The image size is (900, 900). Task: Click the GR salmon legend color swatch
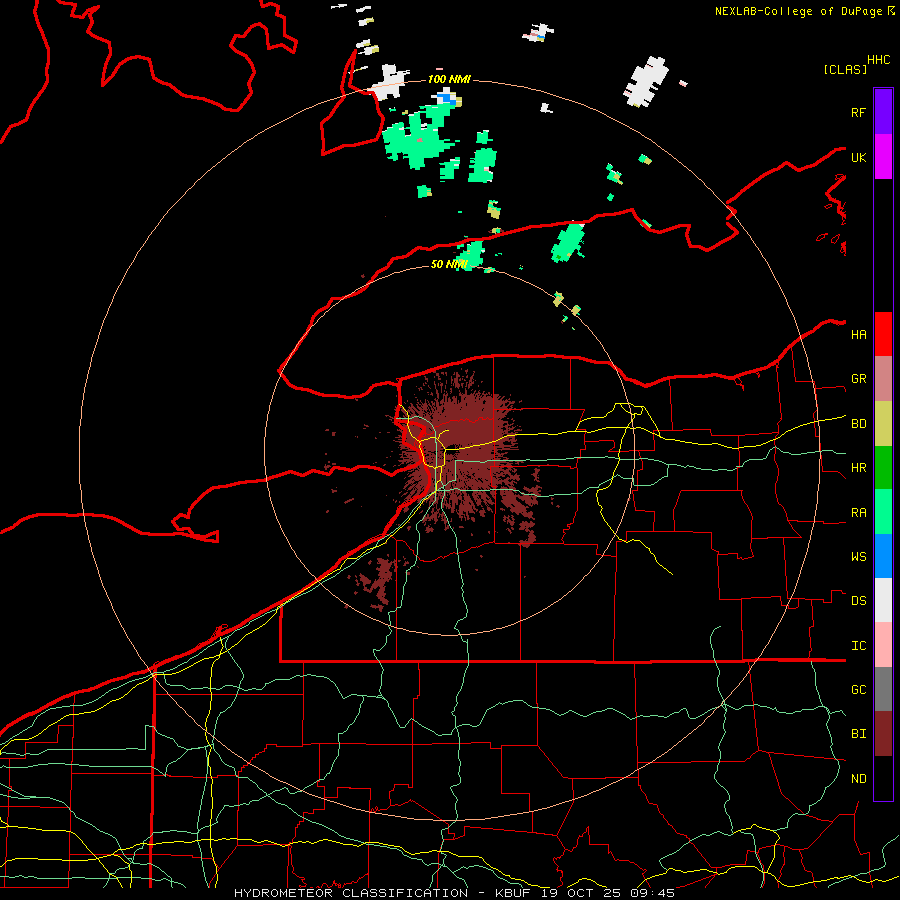click(883, 379)
